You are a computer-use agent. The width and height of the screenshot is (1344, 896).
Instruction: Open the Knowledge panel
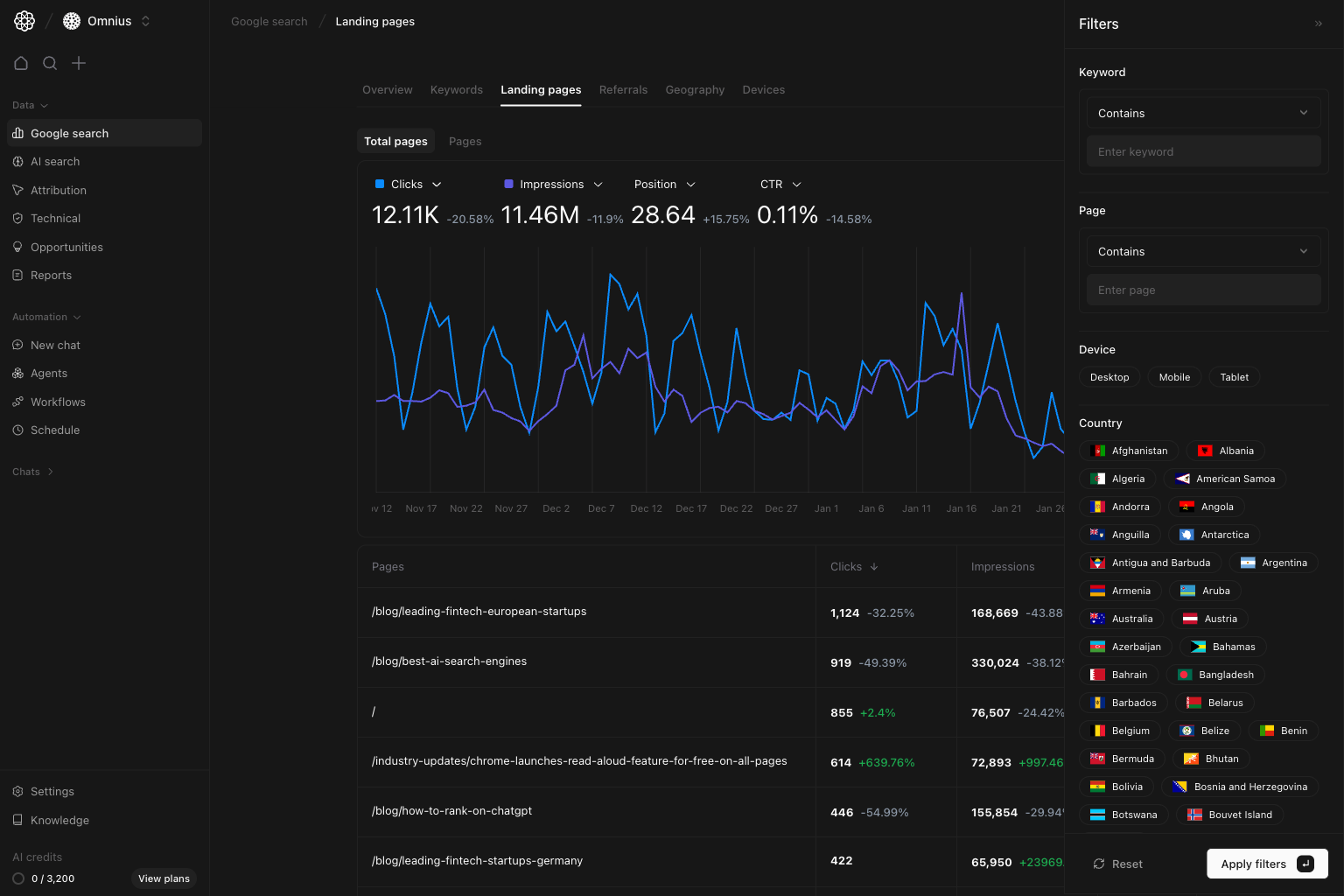[x=59, y=820]
